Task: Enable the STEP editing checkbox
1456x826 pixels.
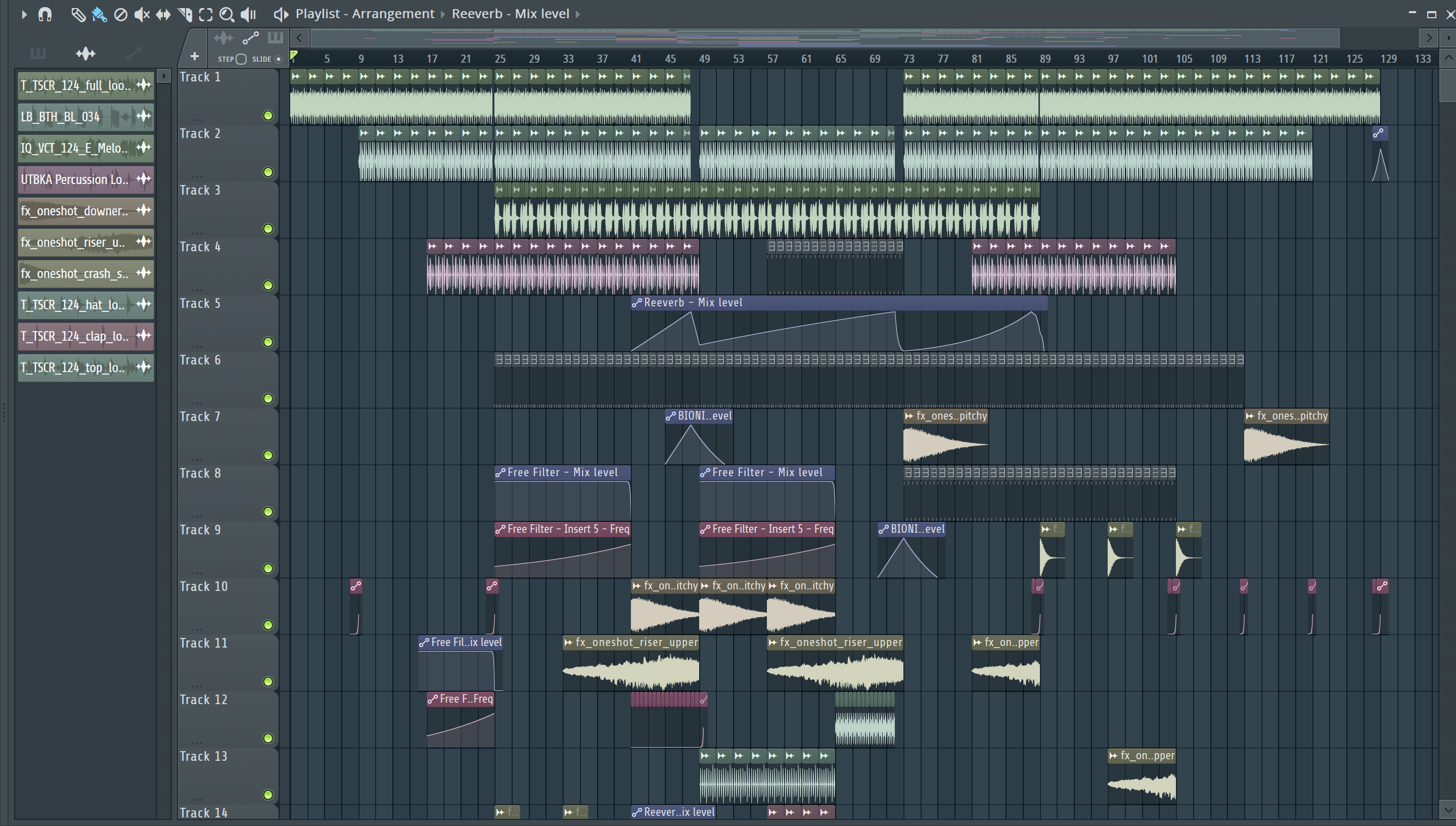Action: point(241,59)
